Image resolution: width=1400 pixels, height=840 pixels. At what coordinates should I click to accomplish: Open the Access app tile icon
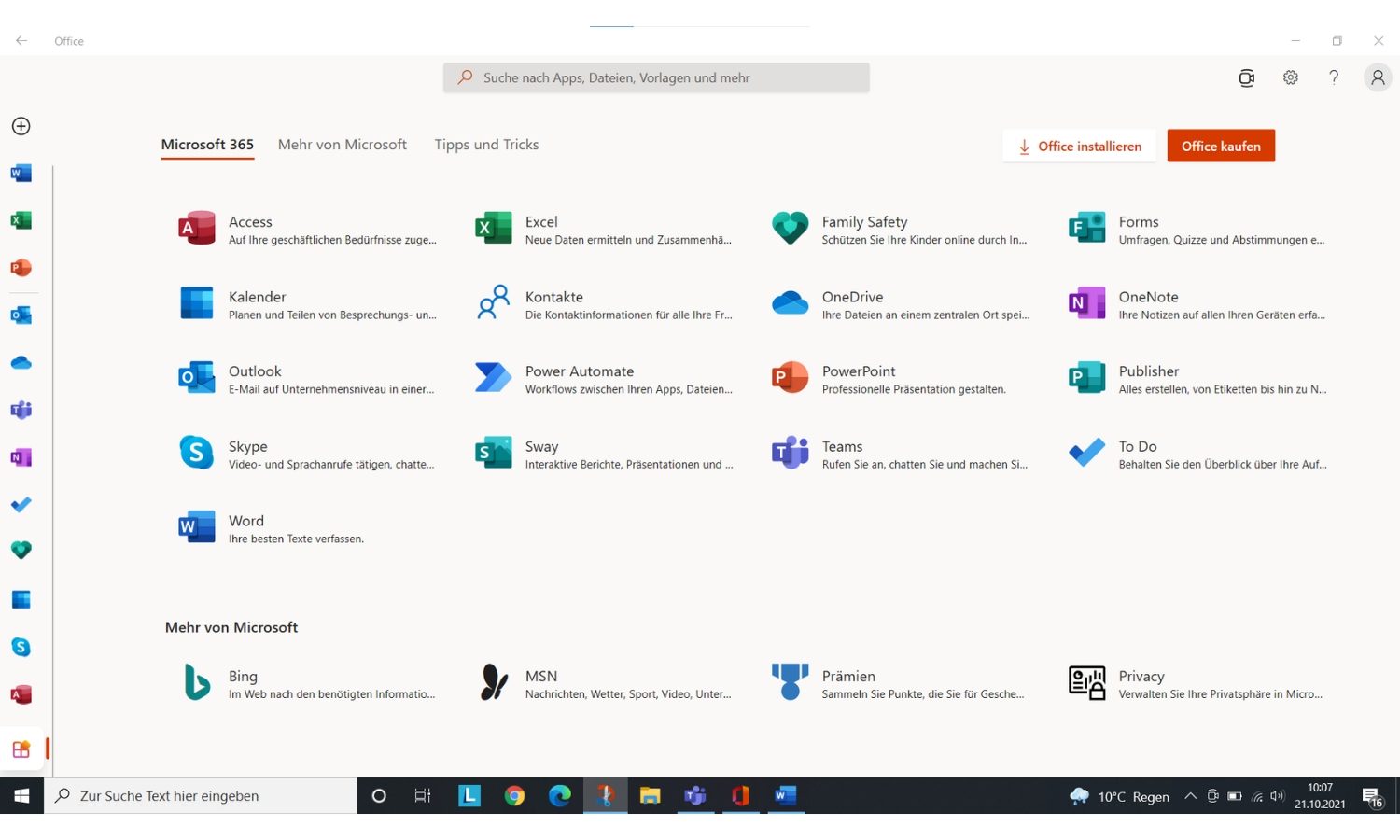[197, 228]
